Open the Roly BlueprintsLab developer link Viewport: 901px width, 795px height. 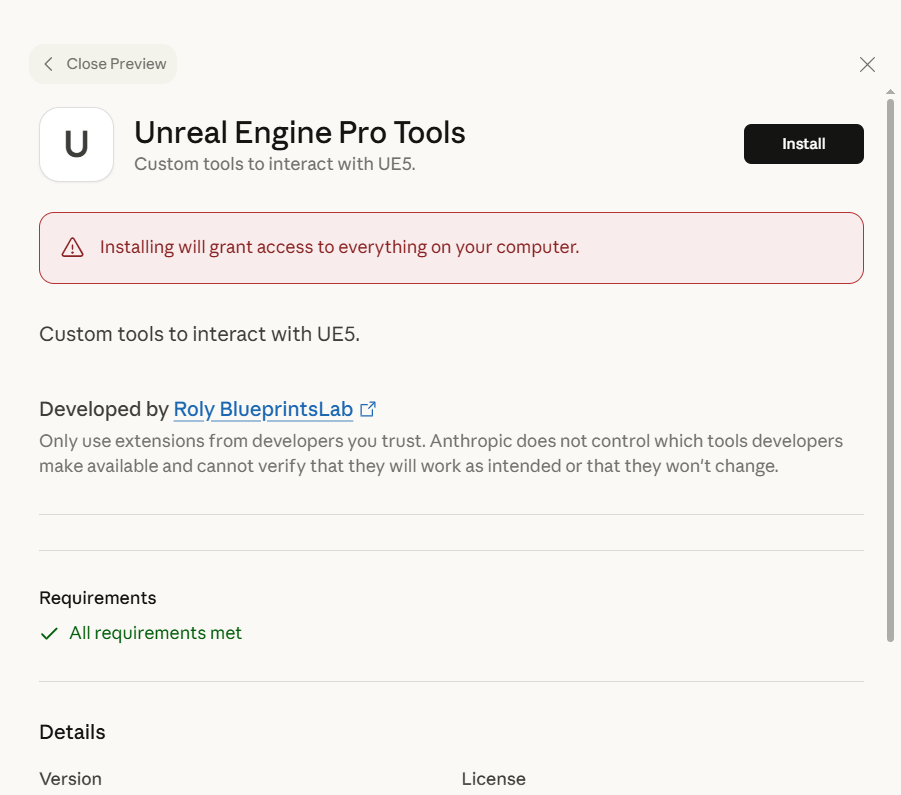coord(263,409)
